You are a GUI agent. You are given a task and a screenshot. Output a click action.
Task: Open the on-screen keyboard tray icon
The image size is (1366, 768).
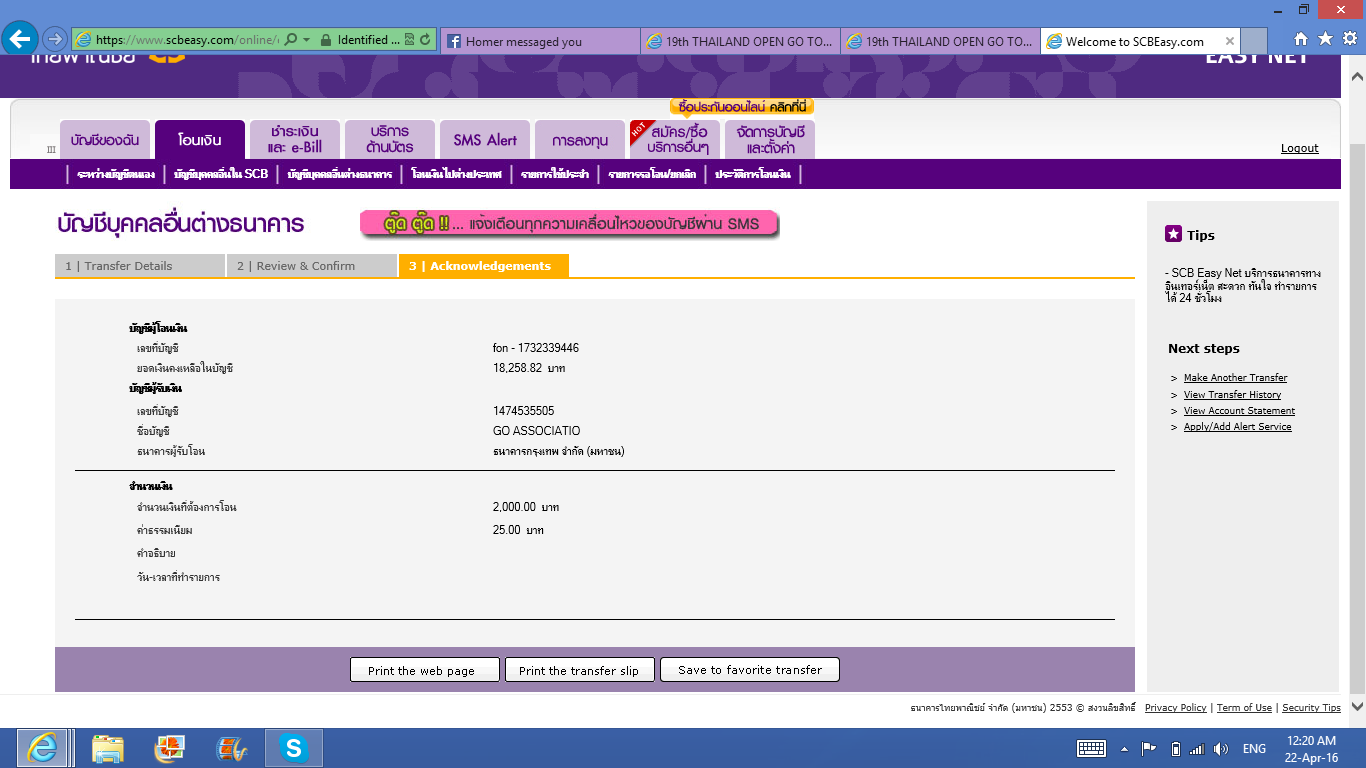(1091, 748)
